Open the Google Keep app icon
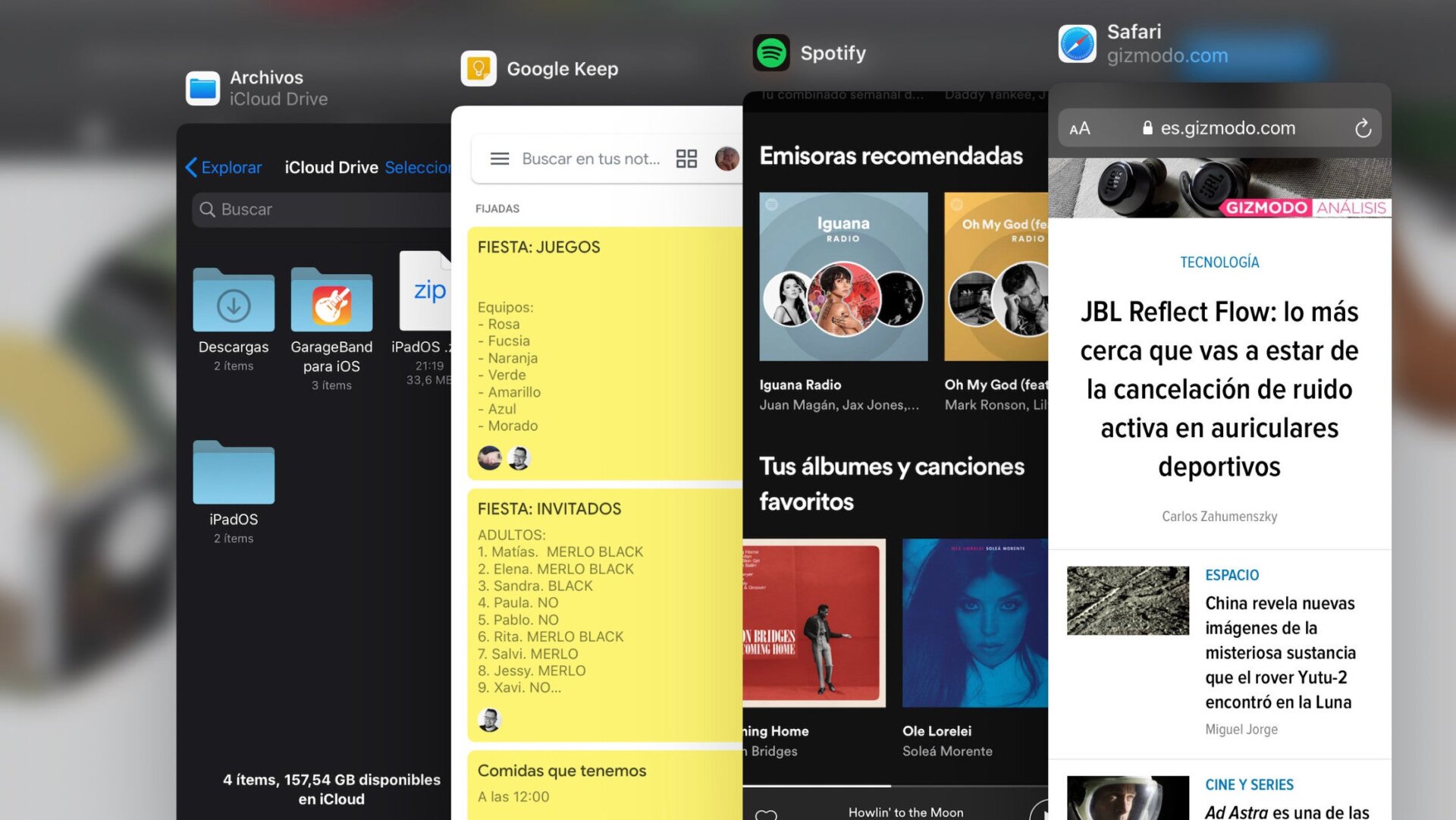This screenshot has width=1456, height=820. point(479,69)
